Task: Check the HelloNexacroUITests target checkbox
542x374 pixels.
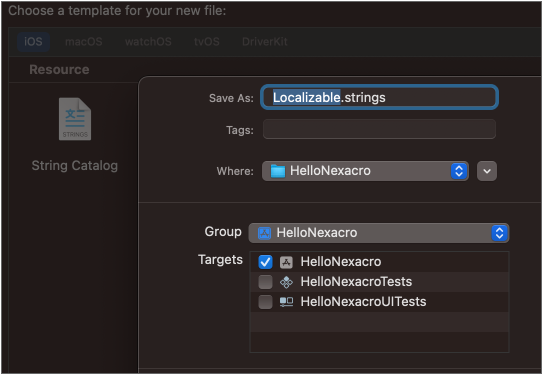Action: coord(265,302)
